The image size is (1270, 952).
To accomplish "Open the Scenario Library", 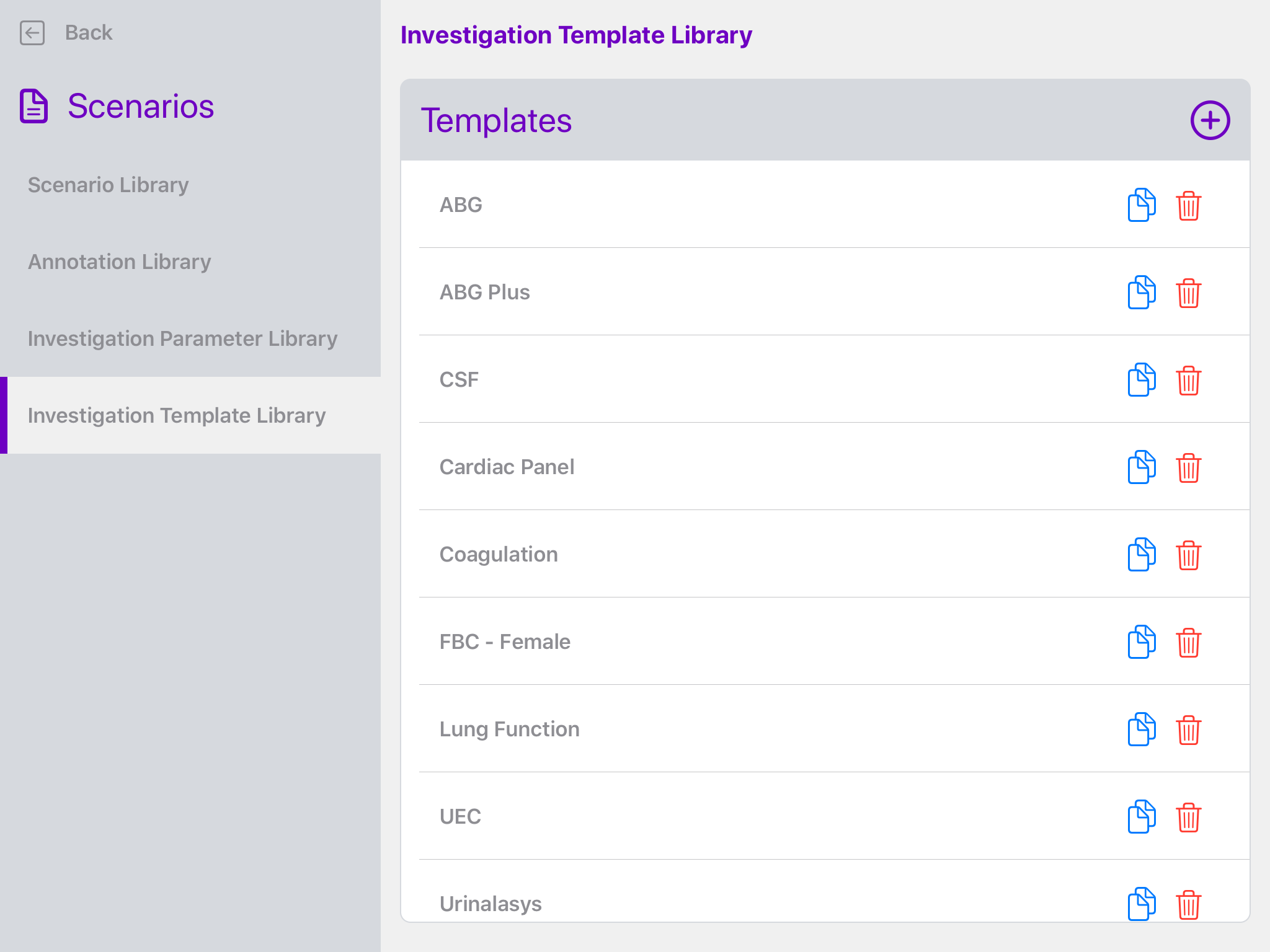I will 108,184.
